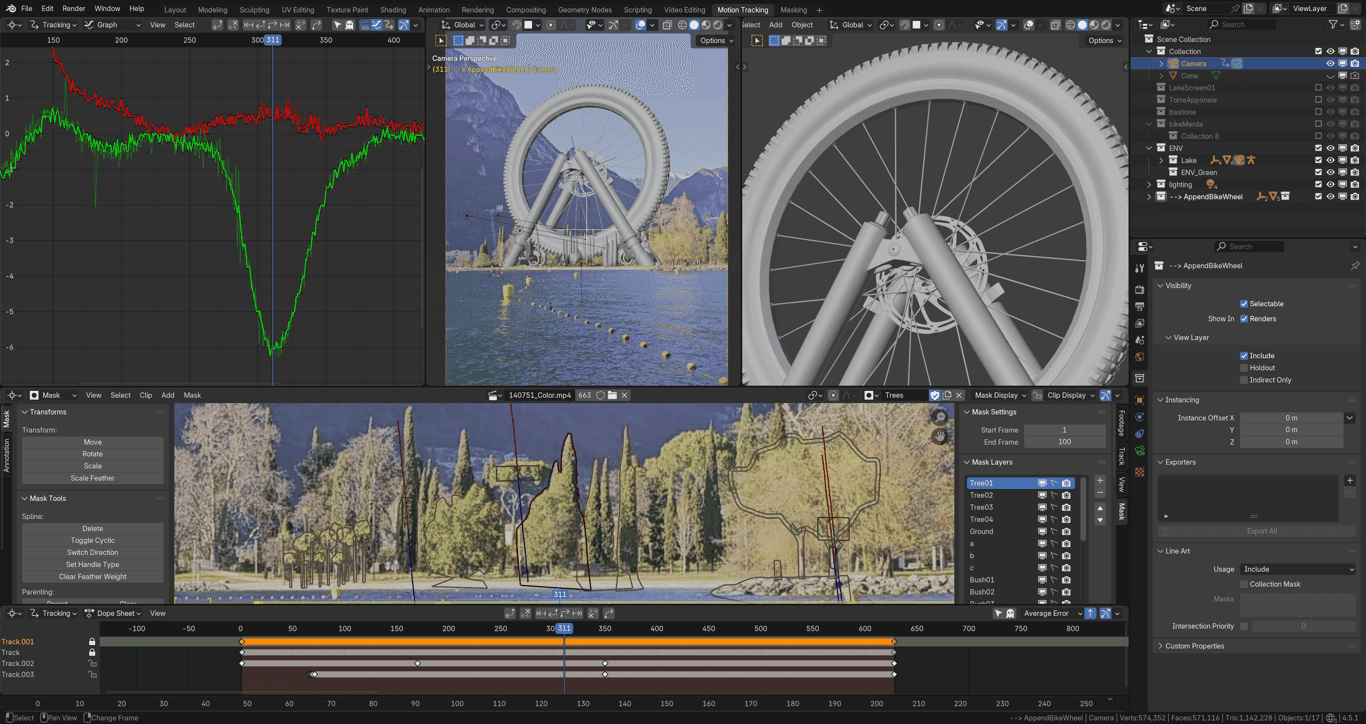This screenshot has height=724, width=1366.
Task: Enable the Collection Mask checkbox
Action: (1244, 584)
